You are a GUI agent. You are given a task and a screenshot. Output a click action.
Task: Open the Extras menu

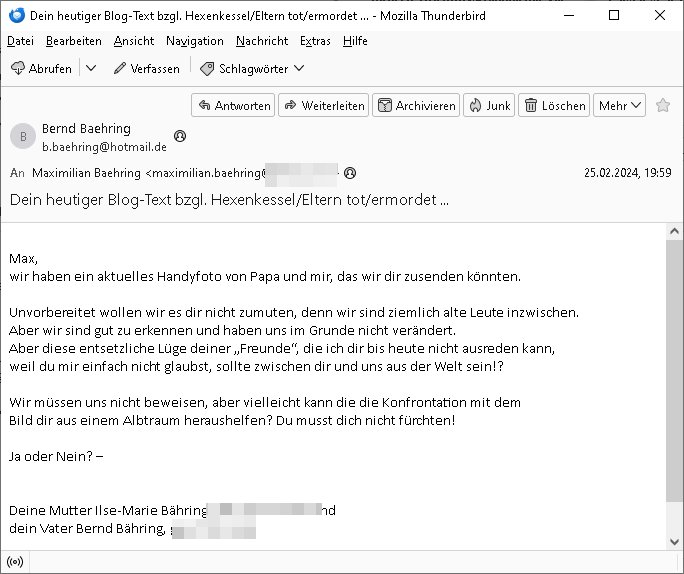[315, 41]
